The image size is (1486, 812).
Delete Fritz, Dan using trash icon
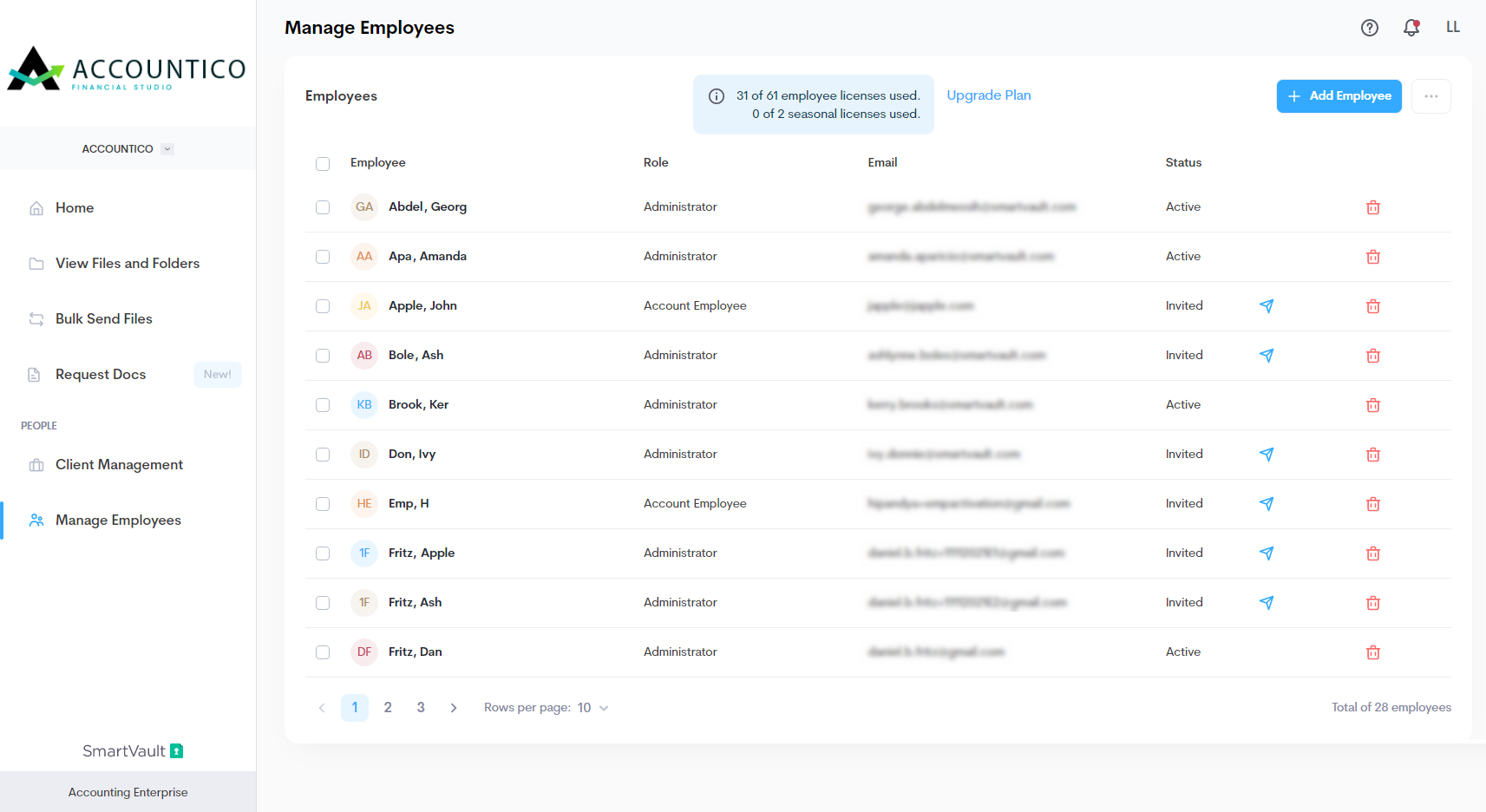(x=1372, y=652)
